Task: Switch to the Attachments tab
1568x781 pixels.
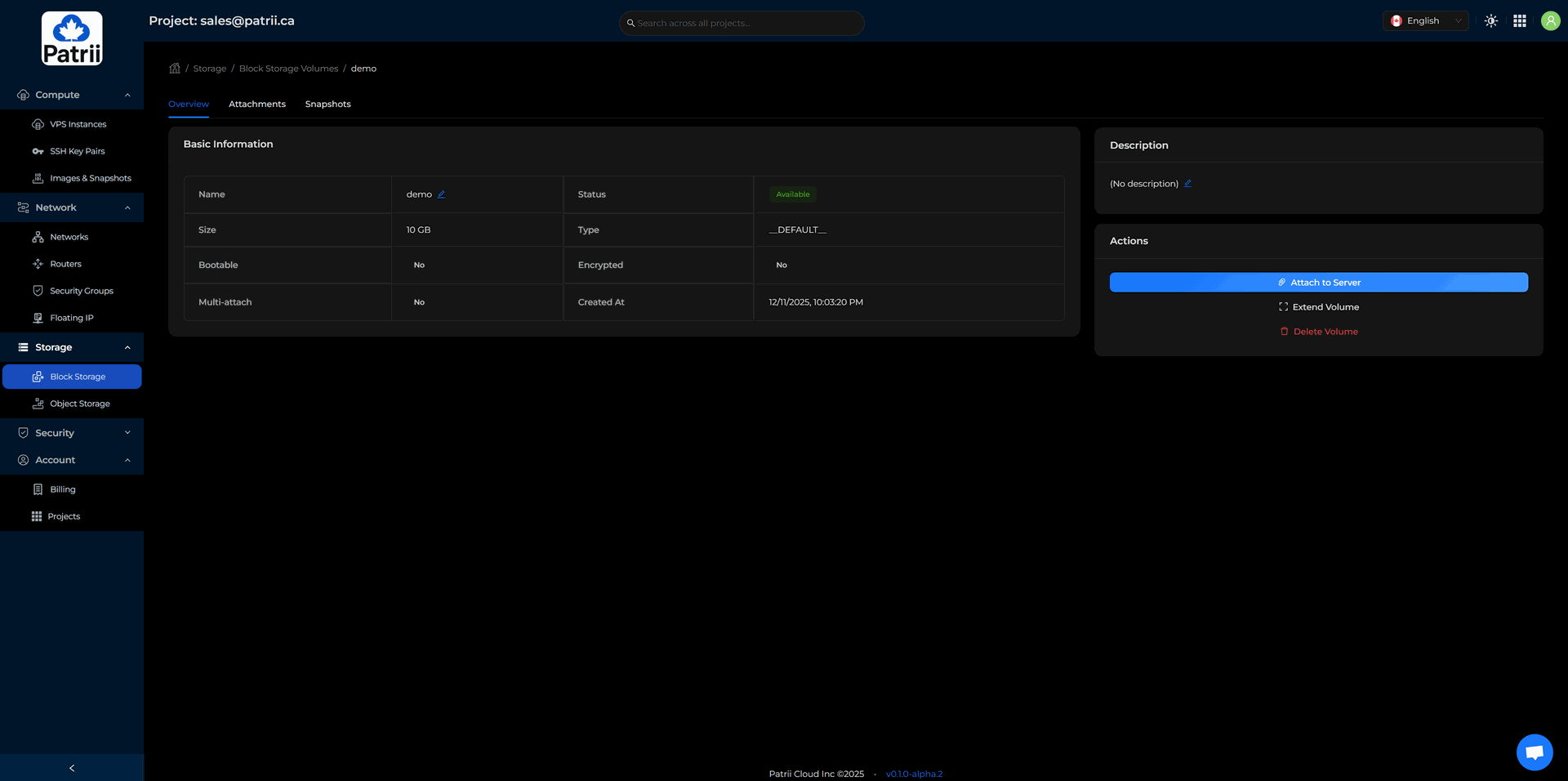Action: point(256,105)
